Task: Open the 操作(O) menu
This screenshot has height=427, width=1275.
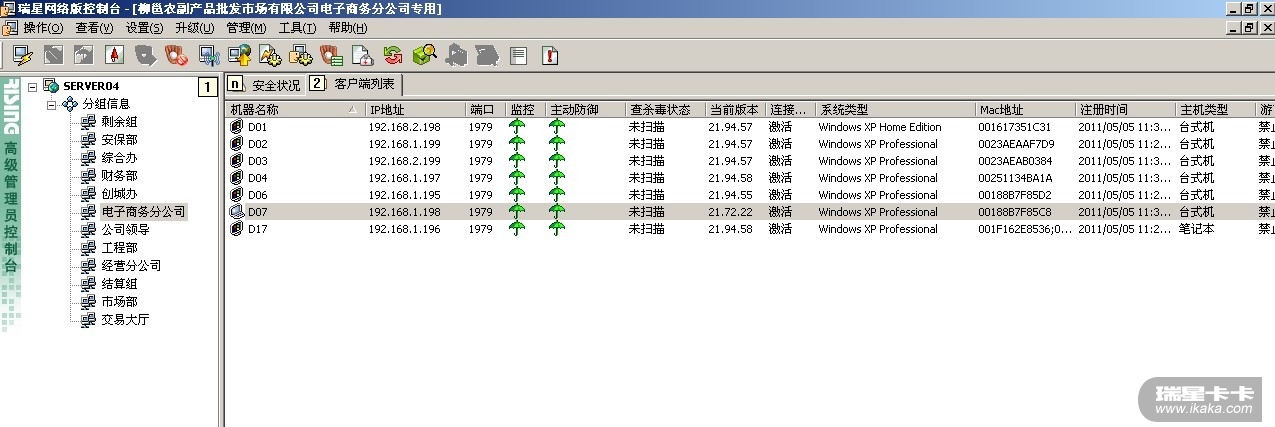Action: point(43,28)
